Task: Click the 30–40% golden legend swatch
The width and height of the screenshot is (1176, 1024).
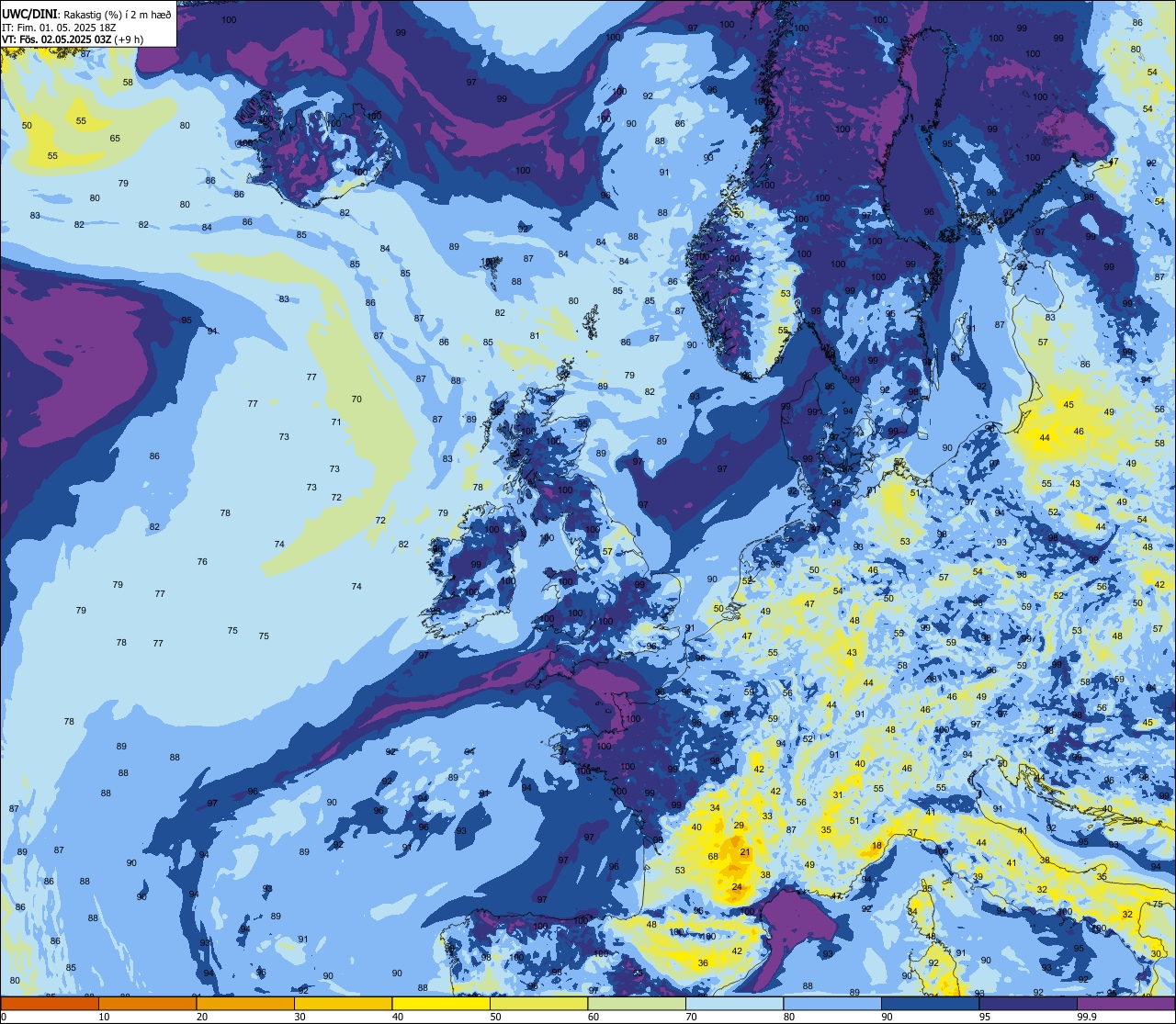Action: click(343, 1004)
